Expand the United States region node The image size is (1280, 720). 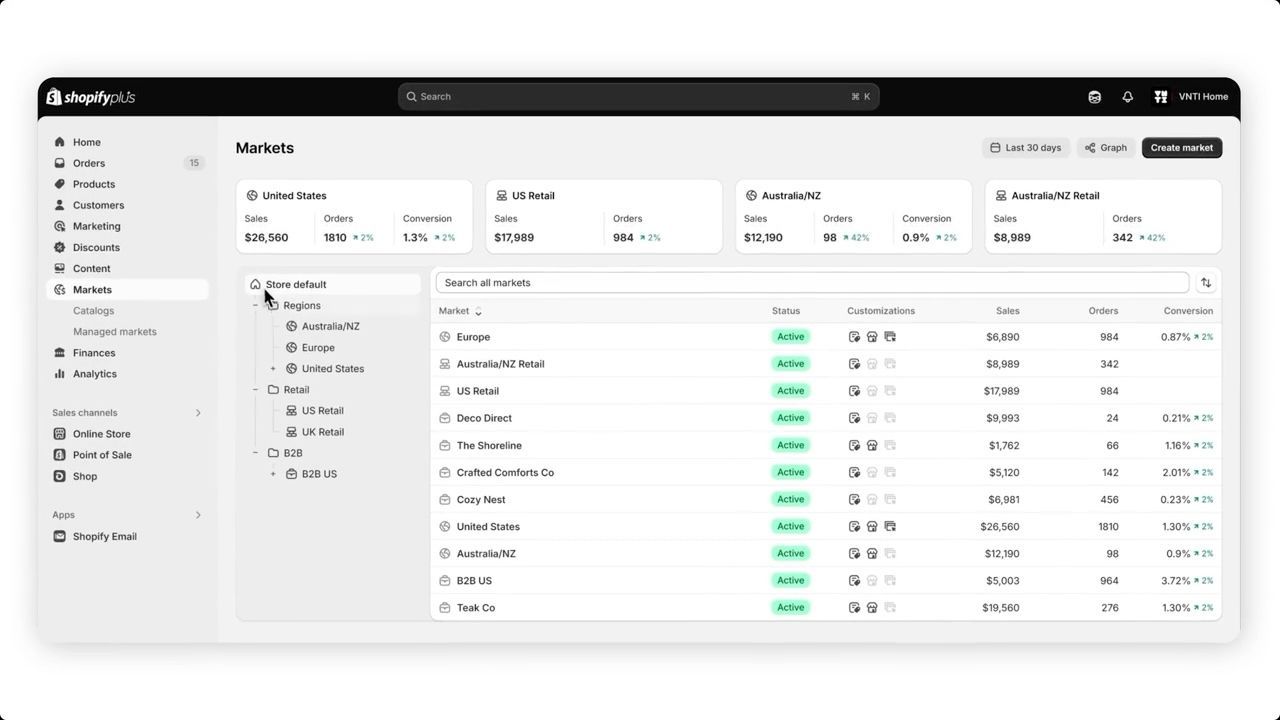tap(273, 369)
